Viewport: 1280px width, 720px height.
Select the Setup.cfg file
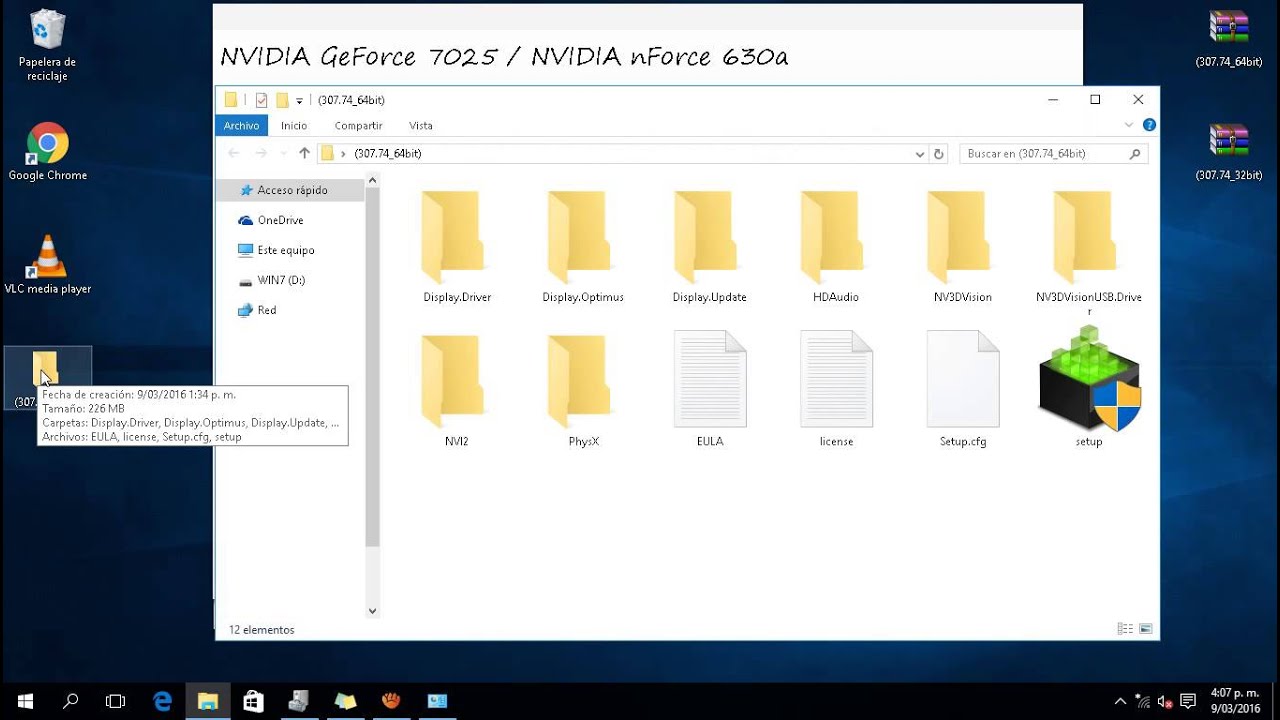pyautogui.click(x=963, y=390)
